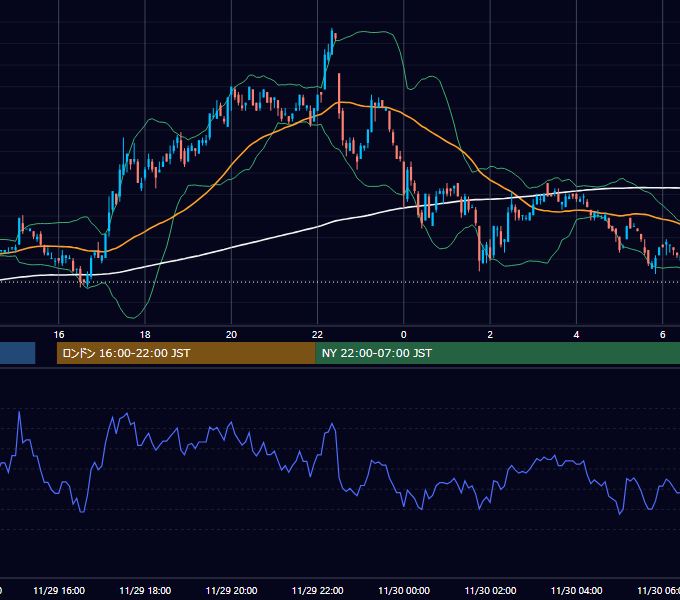This screenshot has width=680, height=600.
Task: Click the 16 hour label on chart axis
Action: coord(59,334)
